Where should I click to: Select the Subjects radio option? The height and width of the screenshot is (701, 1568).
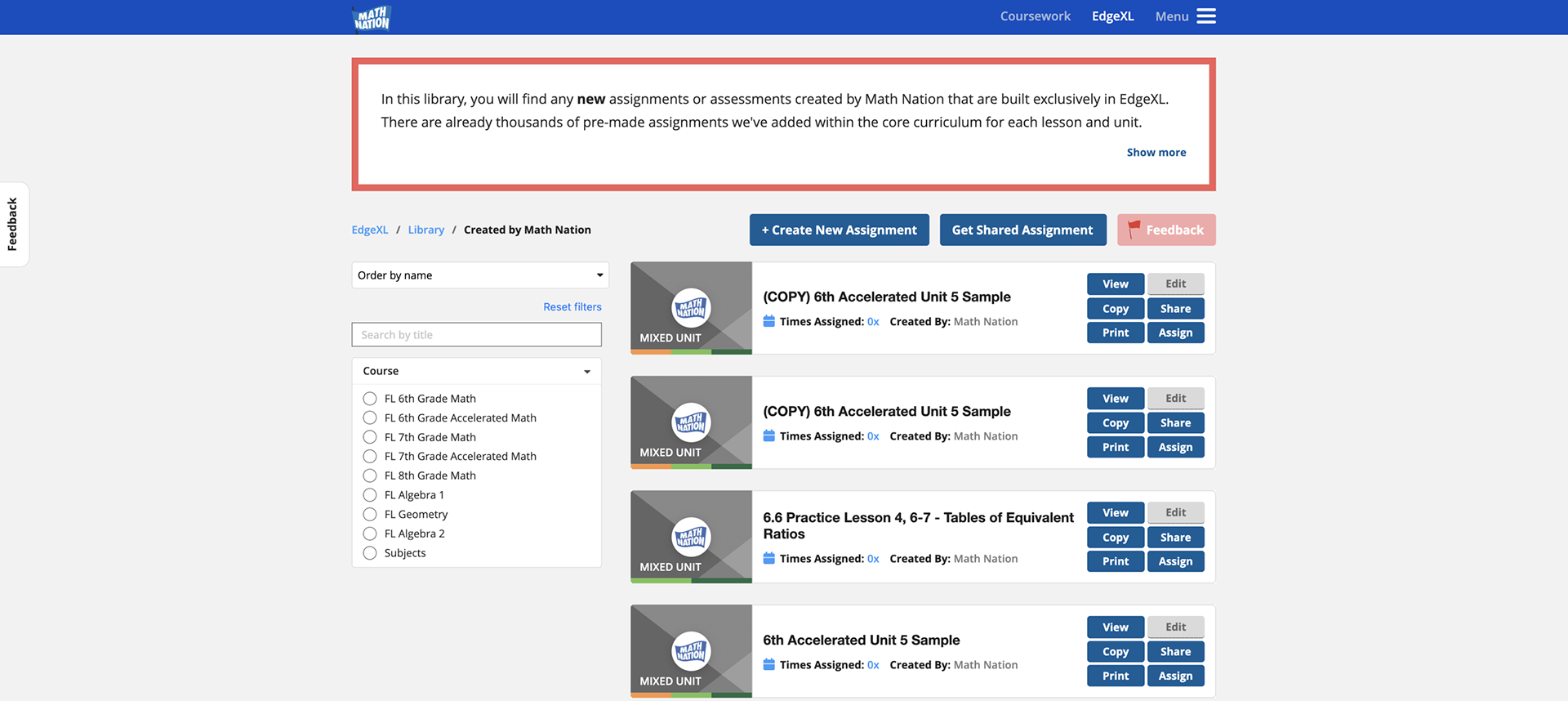(370, 553)
